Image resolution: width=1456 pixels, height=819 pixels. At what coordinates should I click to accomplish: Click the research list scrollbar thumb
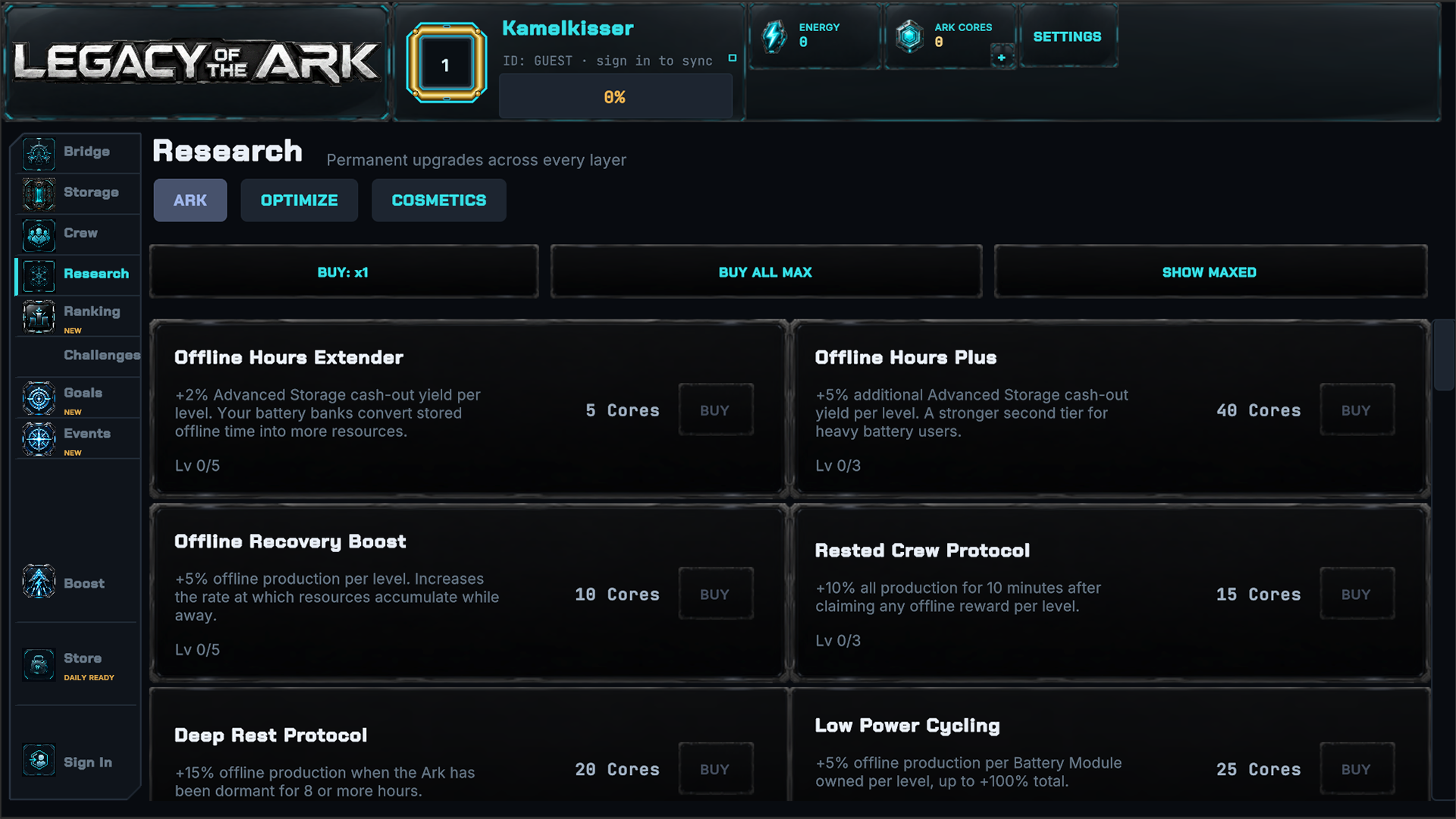1444,355
